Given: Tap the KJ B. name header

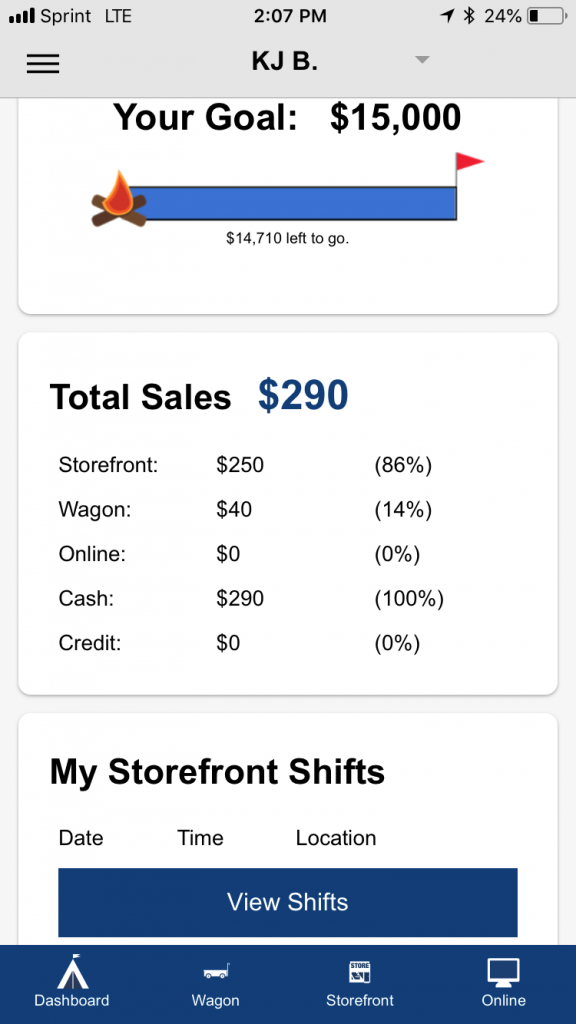Looking at the screenshot, I should [x=284, y=61].
